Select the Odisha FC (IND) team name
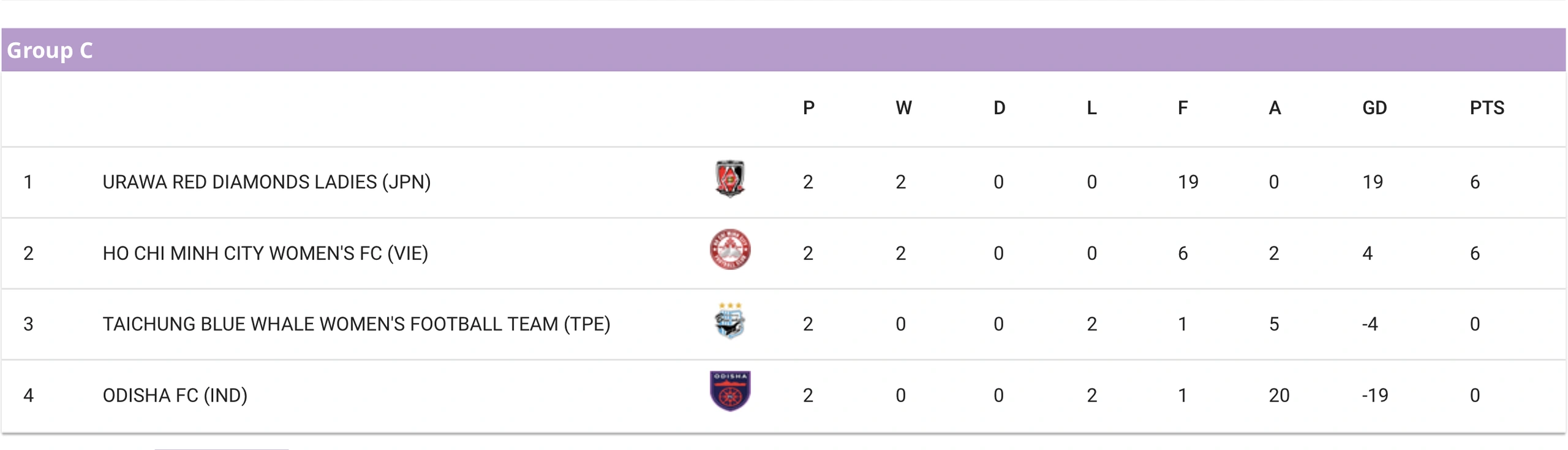 pos(175,395)
